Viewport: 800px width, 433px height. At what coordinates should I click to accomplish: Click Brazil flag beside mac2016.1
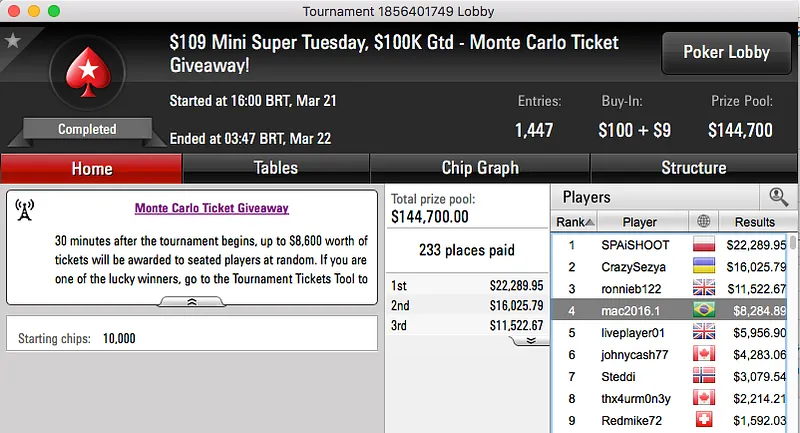tap(704, 311)
